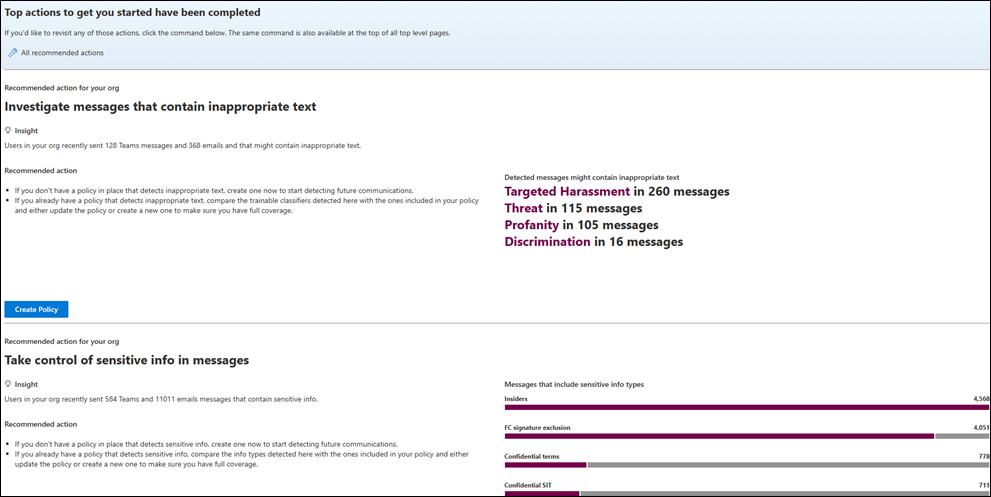Open the Discrimination classifier link
Viewport: 991px width, 497px height.
[547, 241]
